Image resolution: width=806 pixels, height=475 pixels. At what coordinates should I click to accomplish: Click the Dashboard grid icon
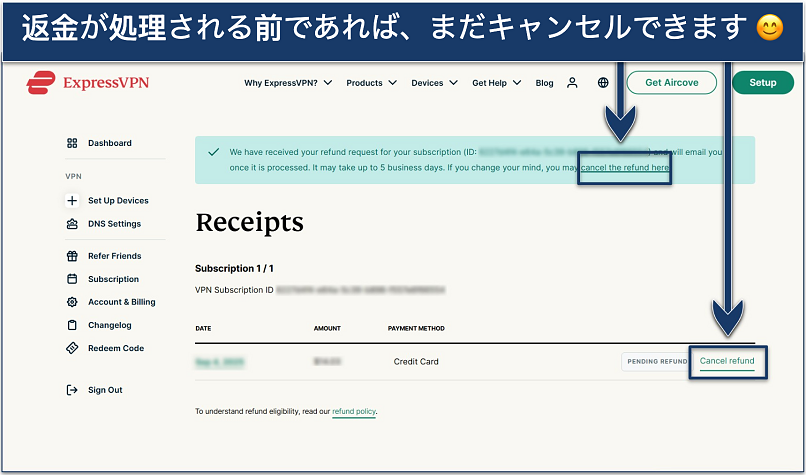[x=71, y=143]
